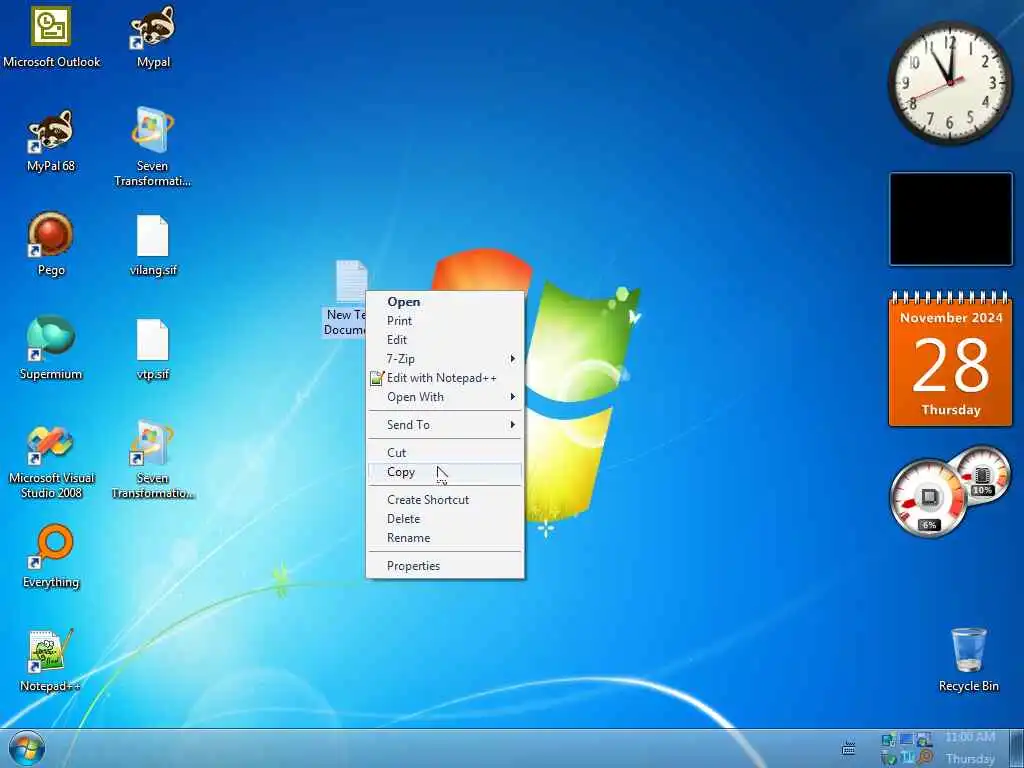Select the Microsoft Outlook desktop icon

(52, 37)
